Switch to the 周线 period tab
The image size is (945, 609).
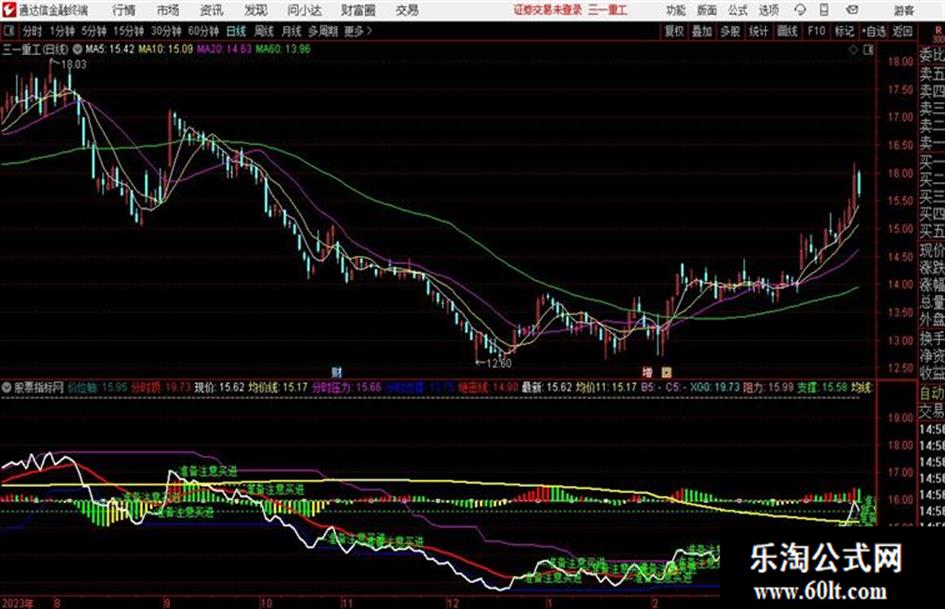(264, 31)
